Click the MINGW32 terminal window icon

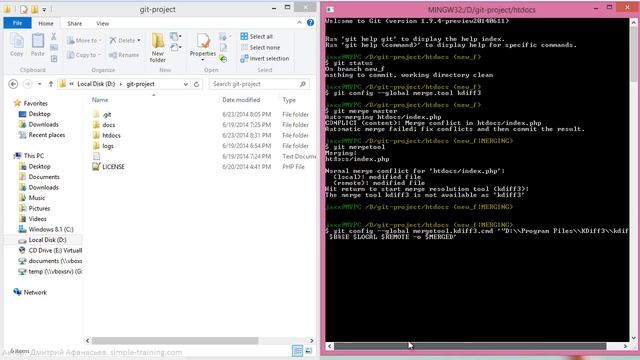(330, 9)
